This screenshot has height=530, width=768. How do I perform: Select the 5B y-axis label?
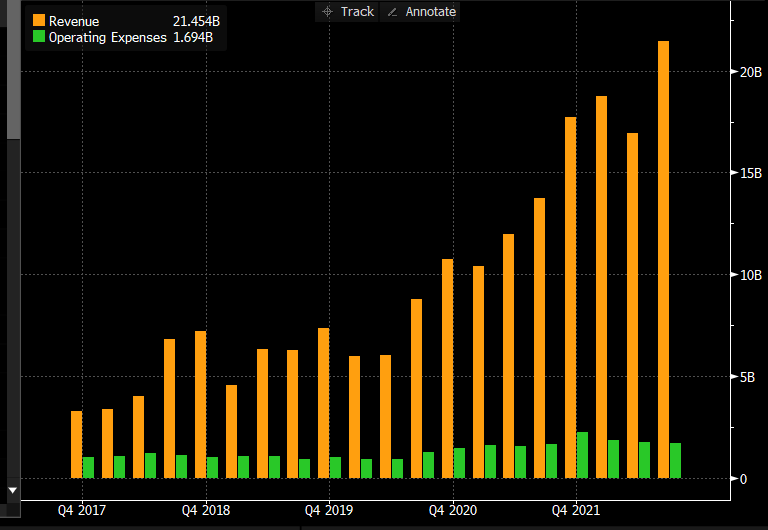coord(748,377)
